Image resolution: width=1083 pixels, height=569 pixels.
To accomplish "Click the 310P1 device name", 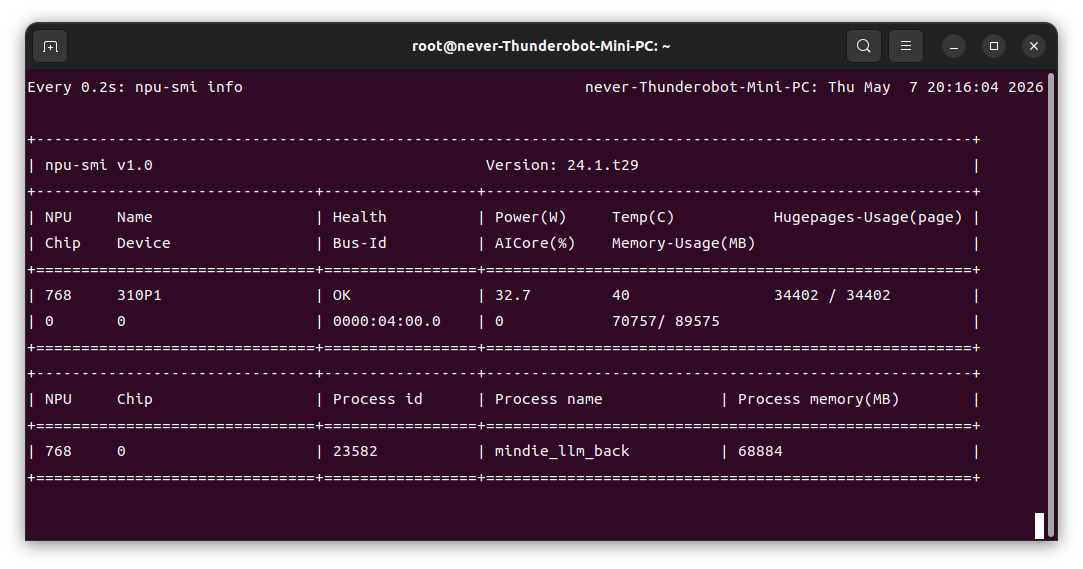I will click(139, 296).
